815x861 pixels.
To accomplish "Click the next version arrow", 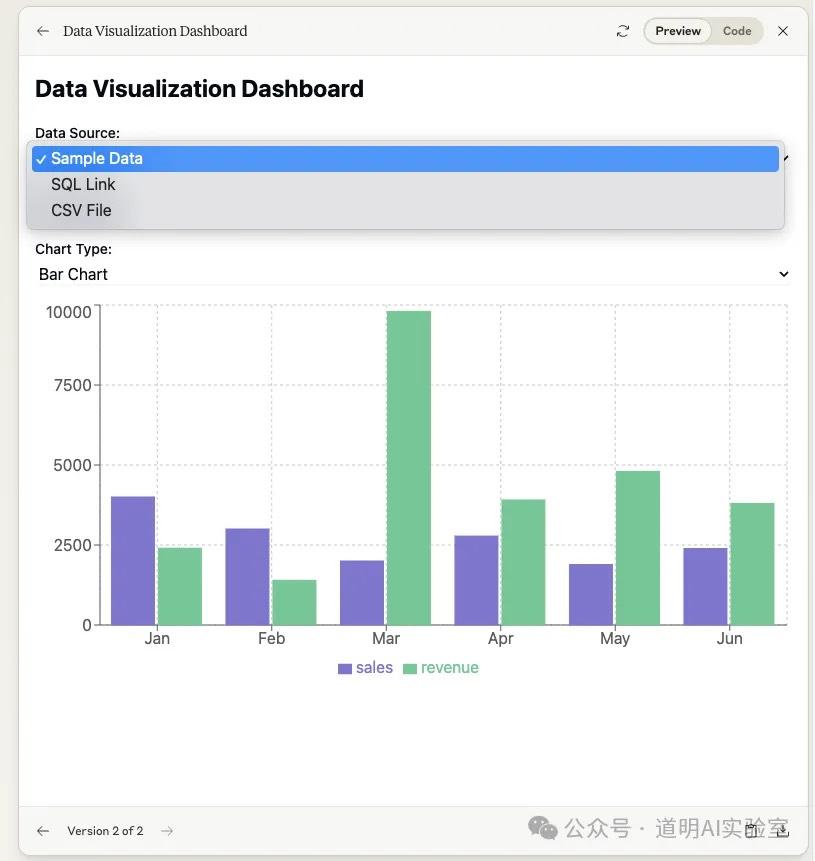I will pyautogui.click(x=167, y=831).
